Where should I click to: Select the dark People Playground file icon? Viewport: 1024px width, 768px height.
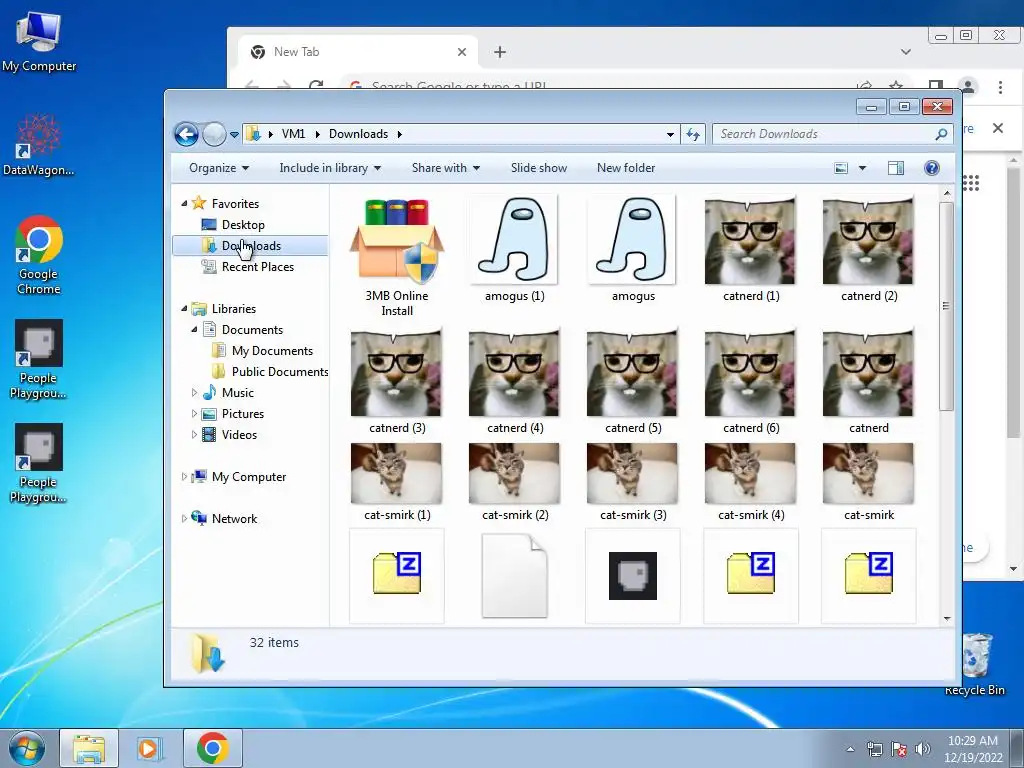click(x=633, y=575)
